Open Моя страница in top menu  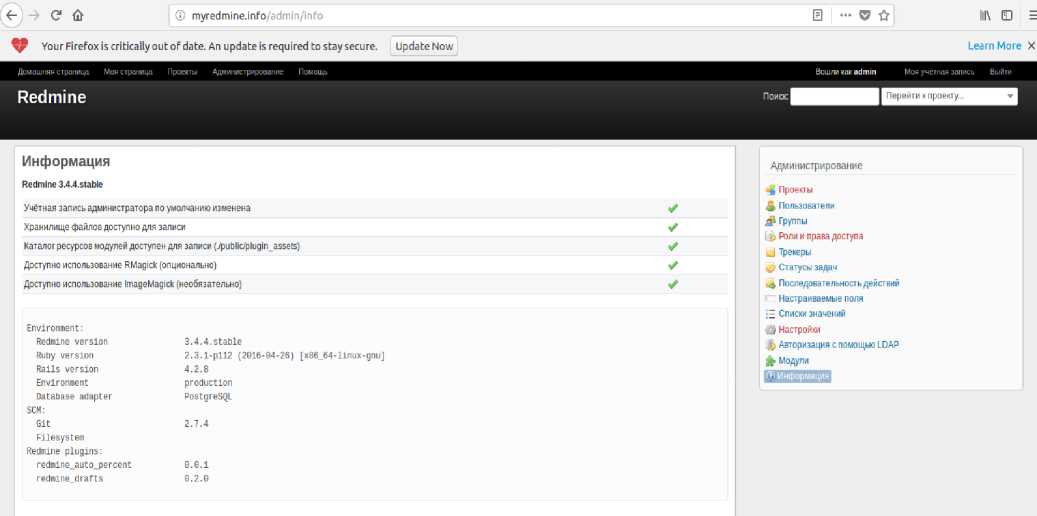pyautogui.click(x=128, y=71)
